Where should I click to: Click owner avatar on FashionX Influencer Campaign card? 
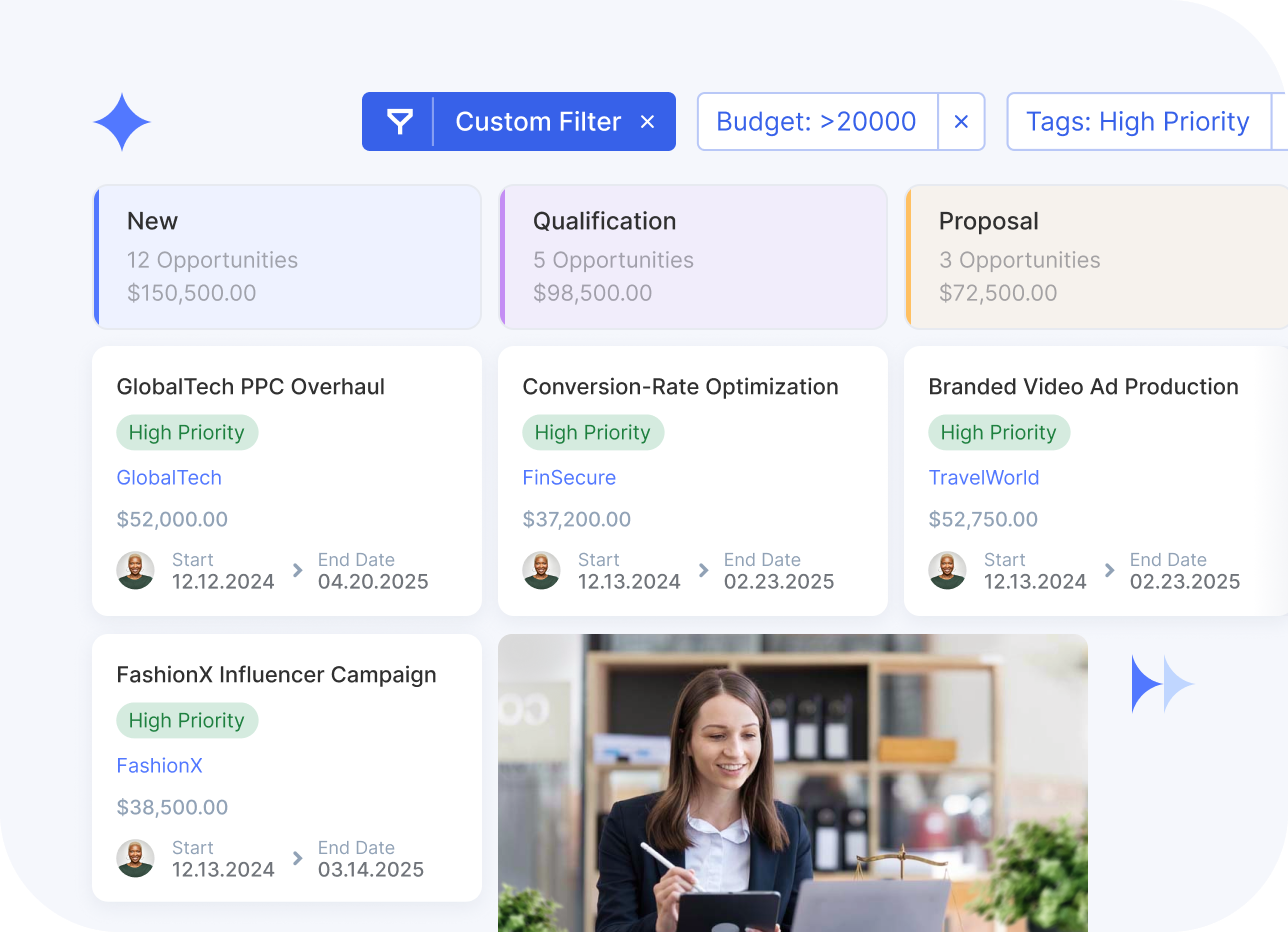tap(135, 858)
